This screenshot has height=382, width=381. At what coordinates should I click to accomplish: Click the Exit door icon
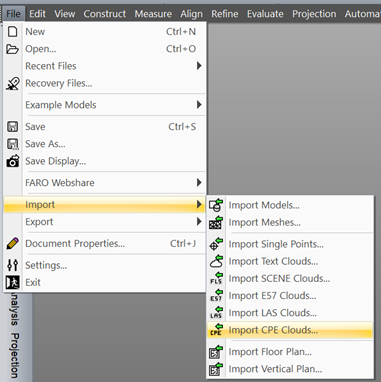(x=13, y=282)
